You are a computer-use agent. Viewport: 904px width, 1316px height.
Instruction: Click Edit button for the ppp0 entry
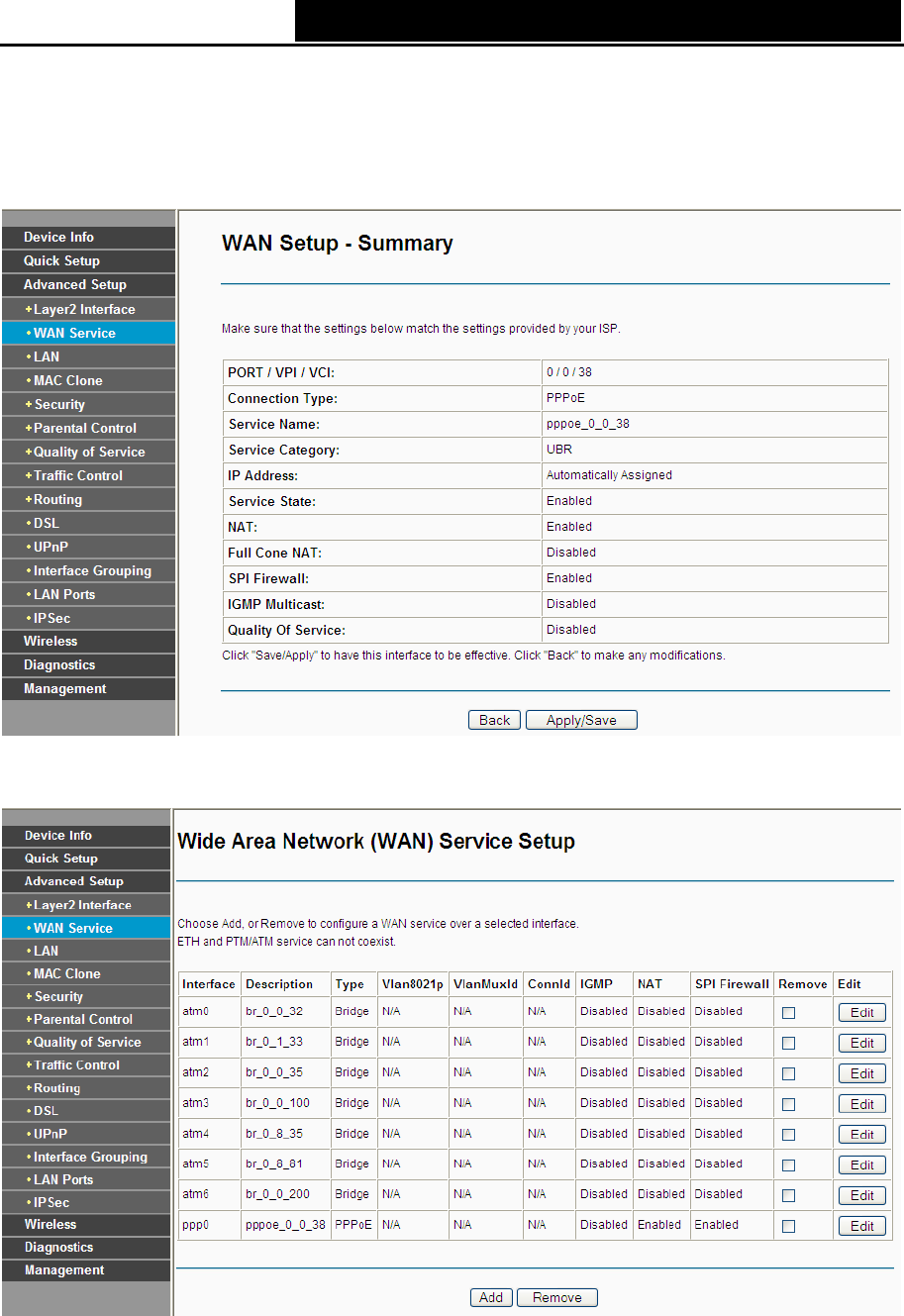[862, 1226]
